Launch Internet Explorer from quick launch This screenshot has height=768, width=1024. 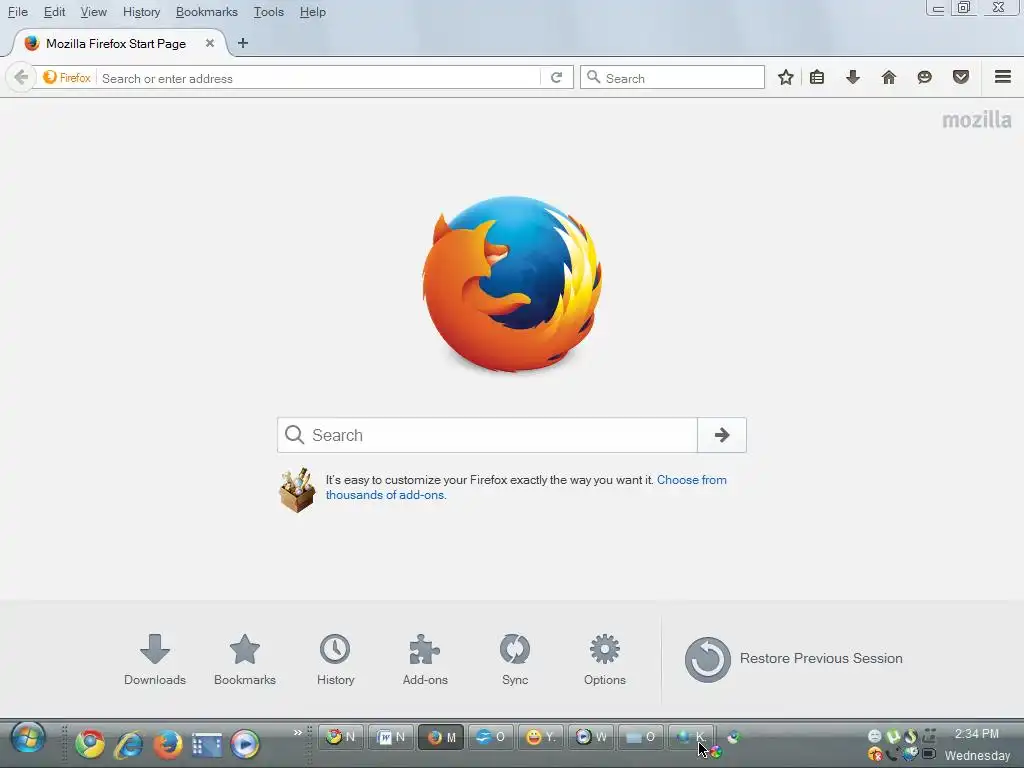[x=129, y=743]
